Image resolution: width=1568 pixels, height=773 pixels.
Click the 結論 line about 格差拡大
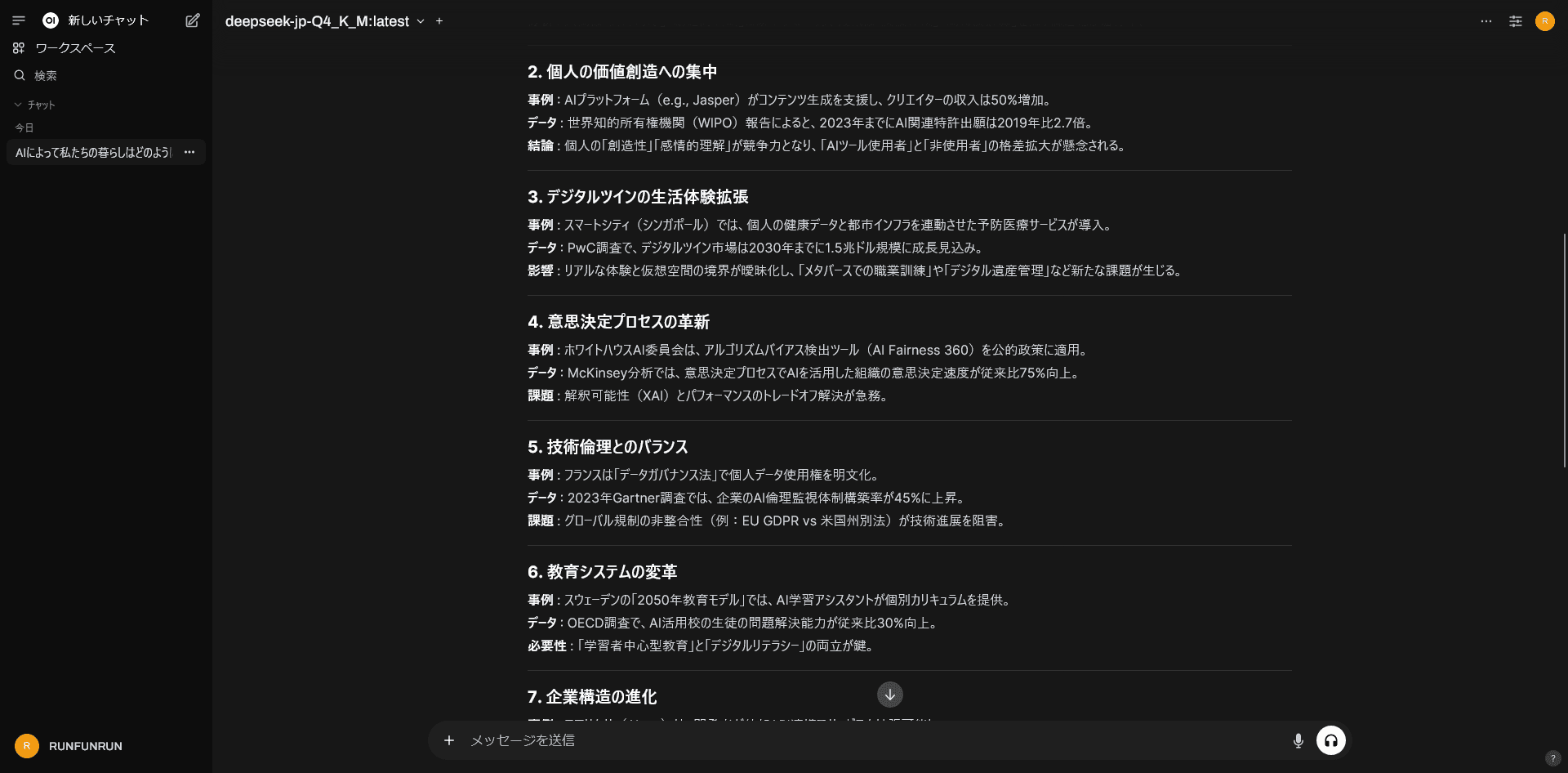[828, 145]
